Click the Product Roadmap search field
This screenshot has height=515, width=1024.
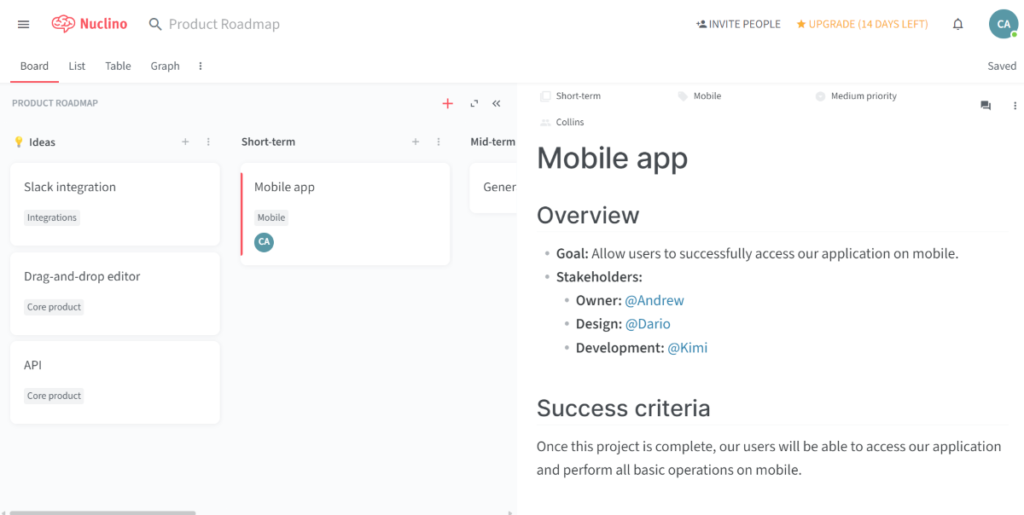click(224, 24)
